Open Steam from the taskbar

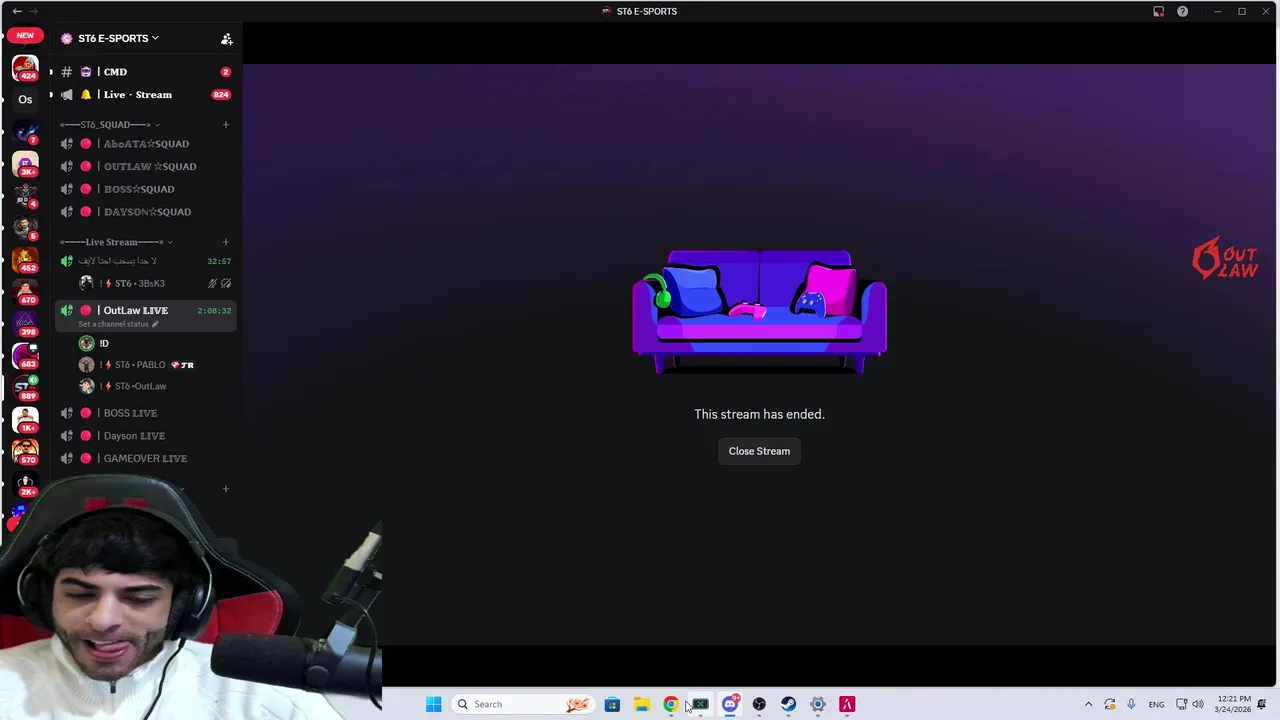click(789, 704)
